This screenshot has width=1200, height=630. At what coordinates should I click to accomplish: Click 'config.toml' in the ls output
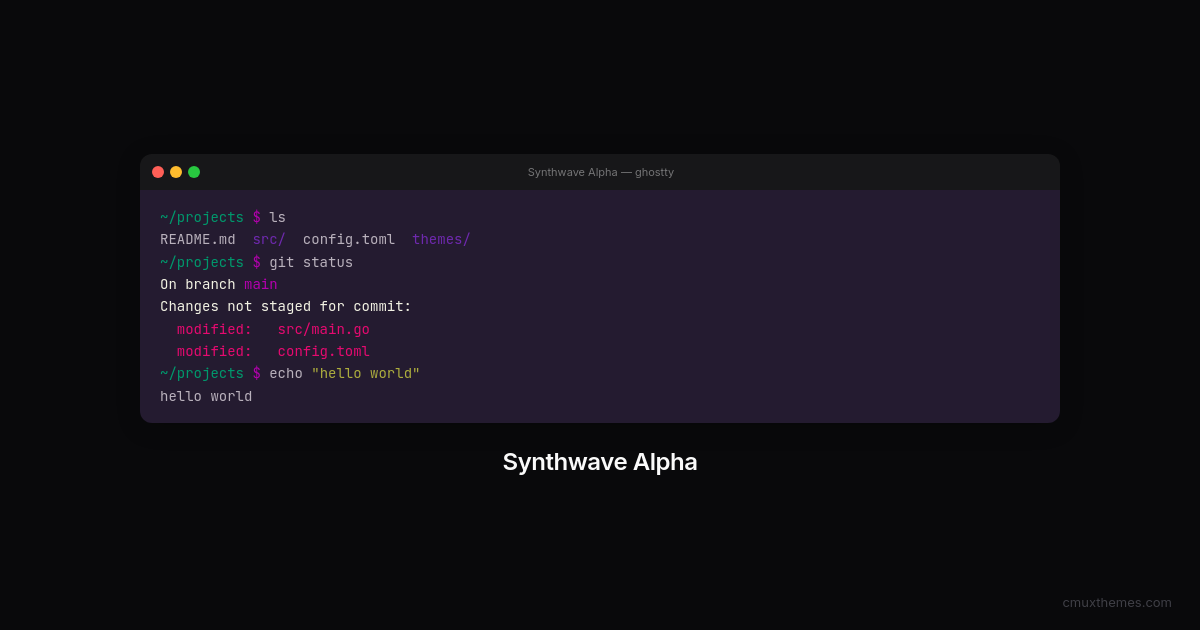pyautogui.click(x=349, y=240)
